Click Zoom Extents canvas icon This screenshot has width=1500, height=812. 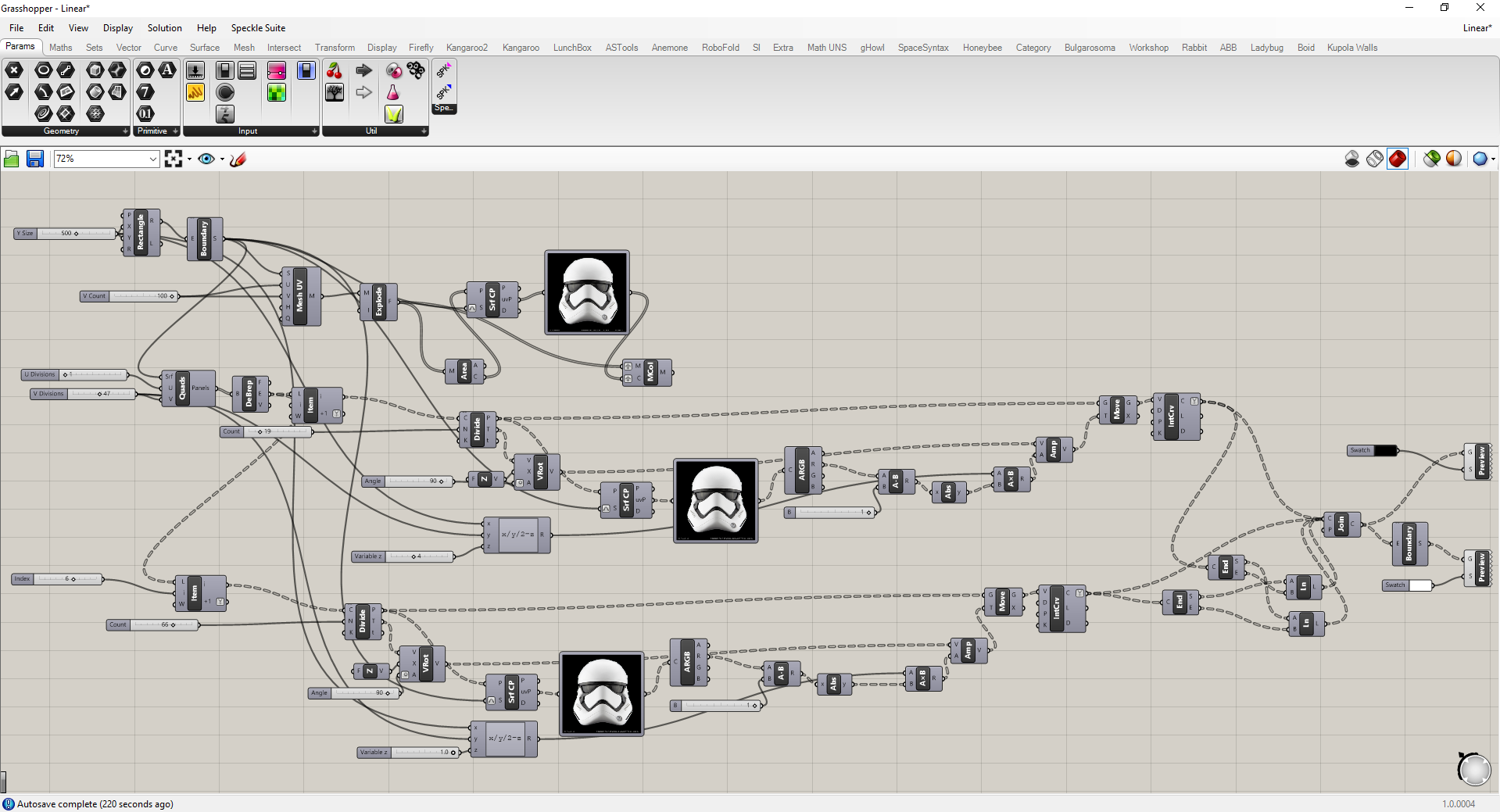(174, 159)
